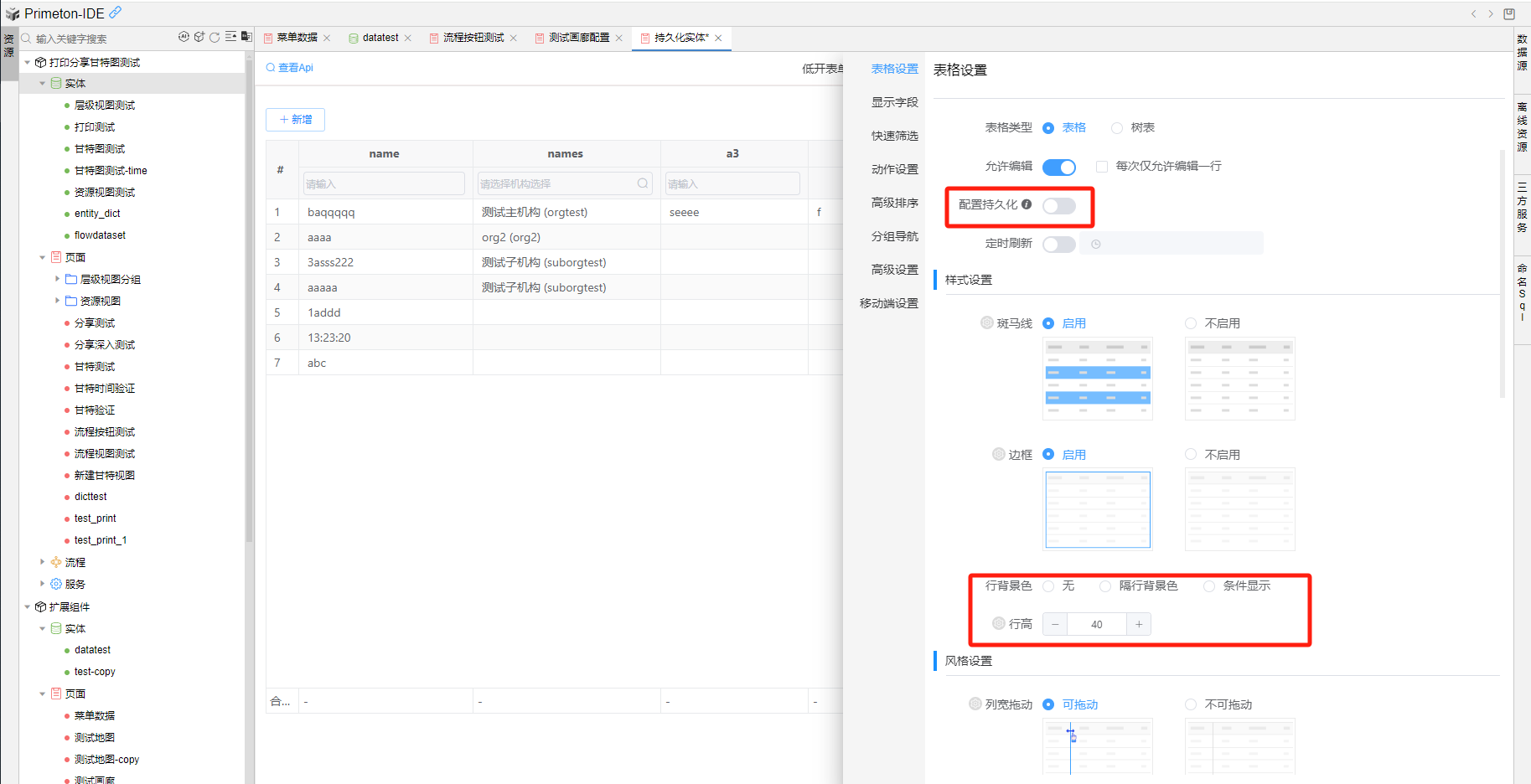This screenshot has width=1531, height=784.
Task: Click the AI assistant icon in resource toolbar
Action: (x=184, y=37)
